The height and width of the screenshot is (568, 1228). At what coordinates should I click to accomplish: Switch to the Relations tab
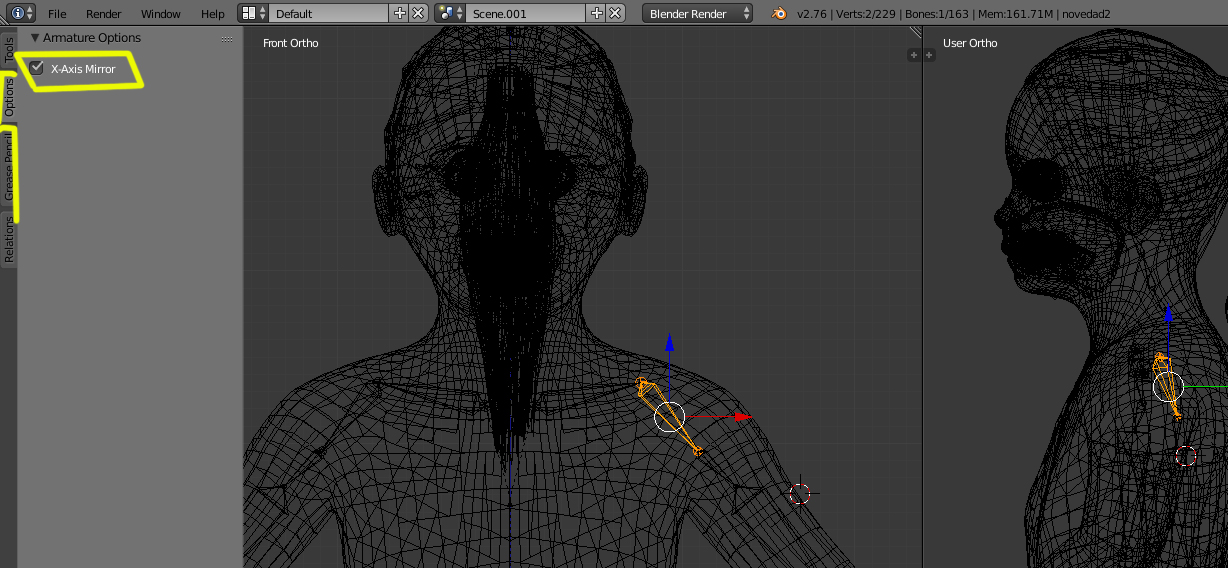coord(9,240)
